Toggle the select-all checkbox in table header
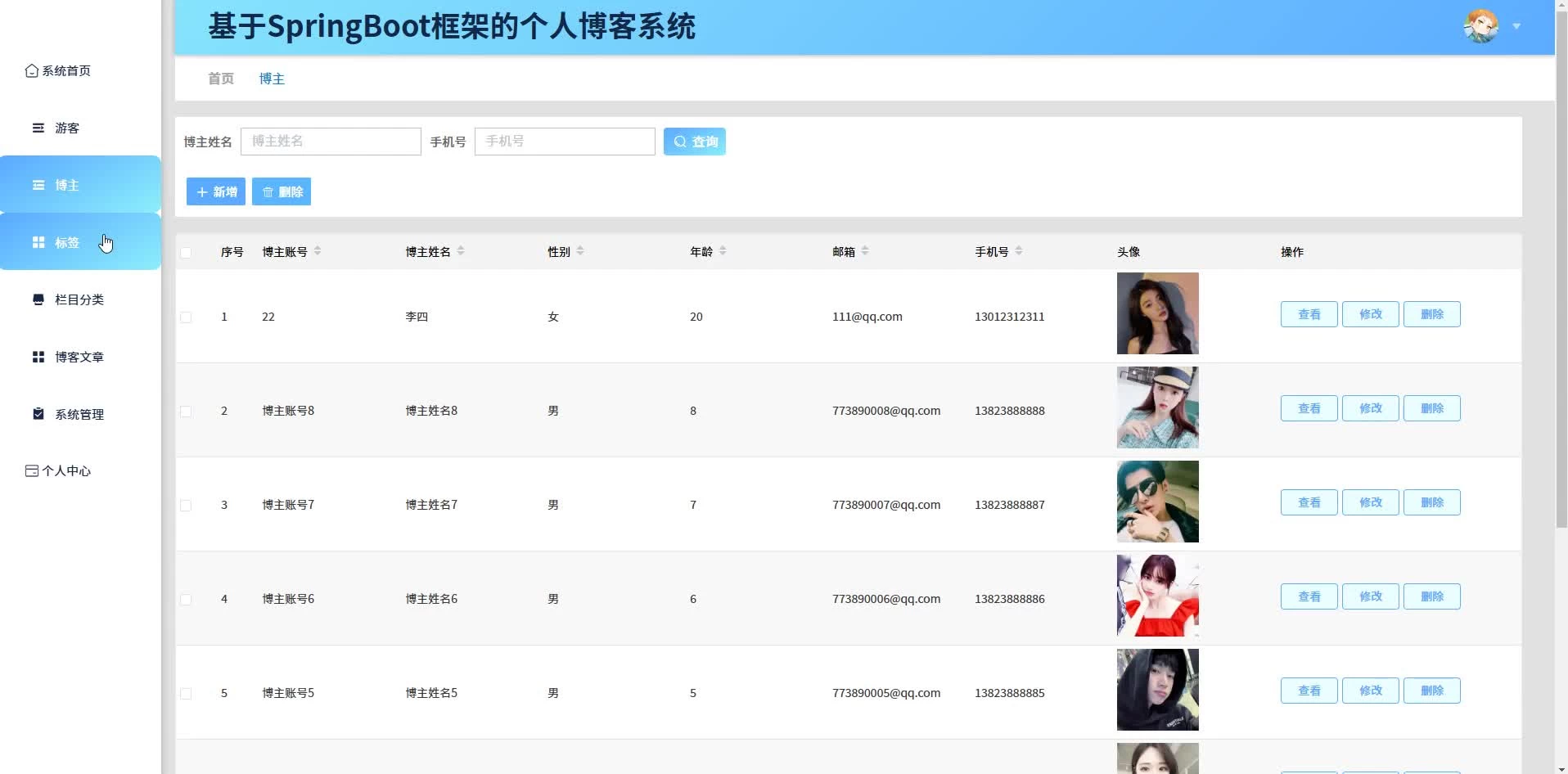 186,253
